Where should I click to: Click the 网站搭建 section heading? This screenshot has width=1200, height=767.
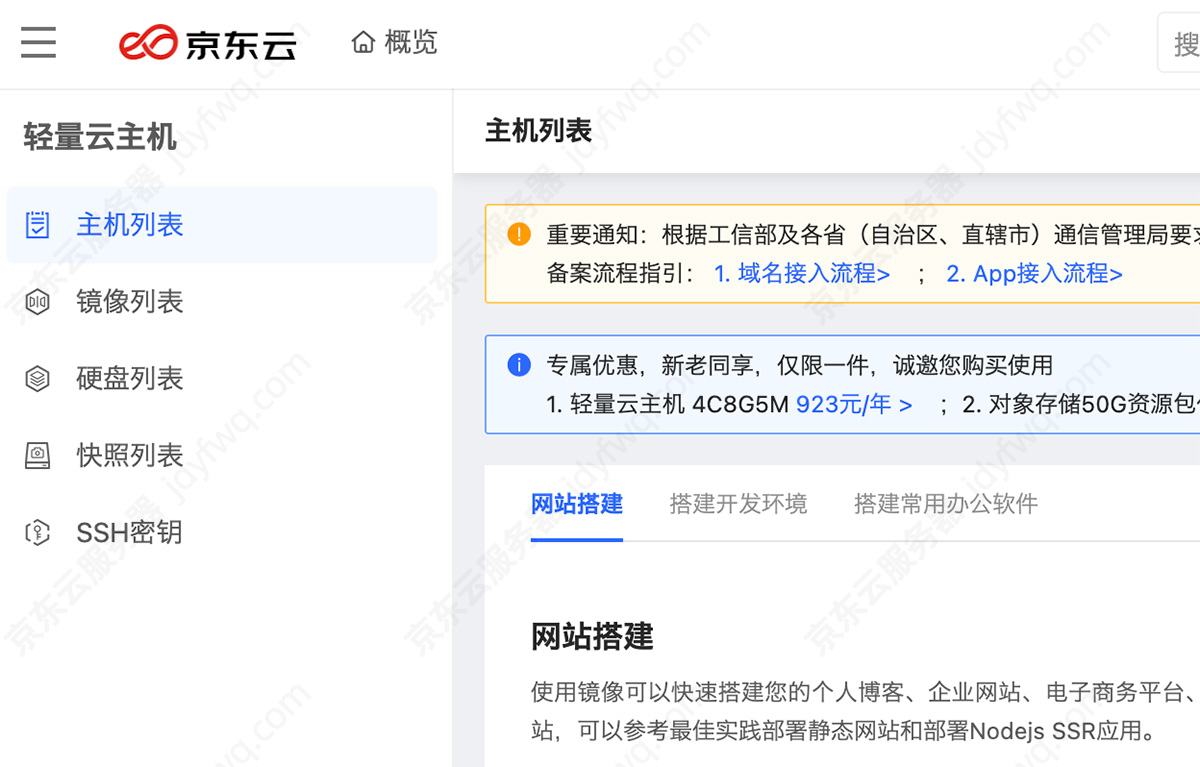(x=592, y=636)
